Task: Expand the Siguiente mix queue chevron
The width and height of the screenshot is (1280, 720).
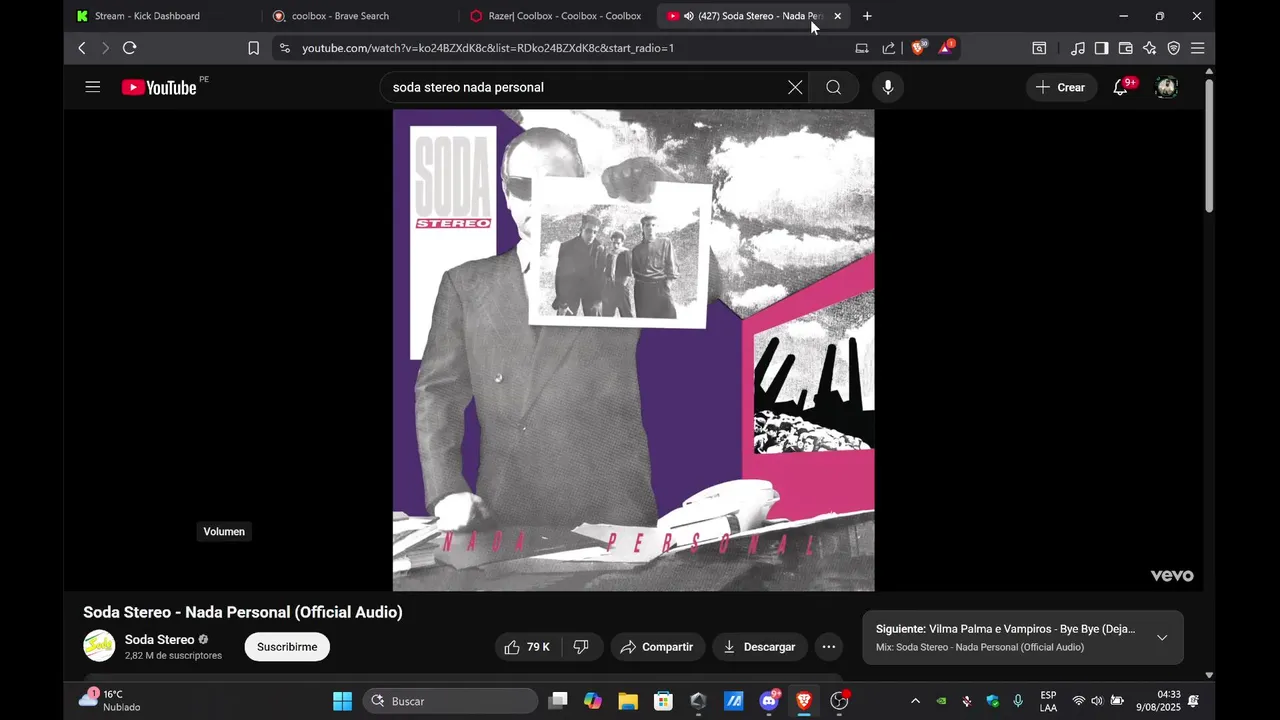Action: [1162, 638]
